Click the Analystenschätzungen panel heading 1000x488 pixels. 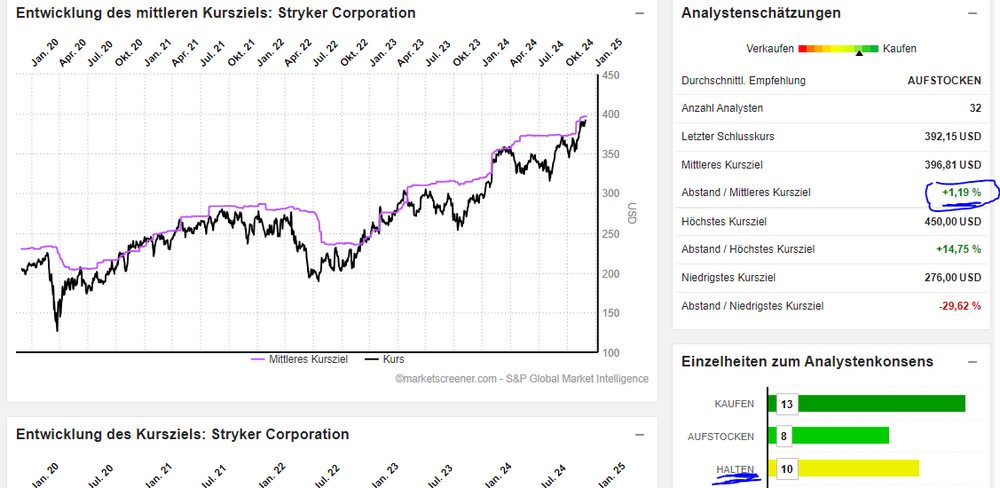tap(760, 14)
